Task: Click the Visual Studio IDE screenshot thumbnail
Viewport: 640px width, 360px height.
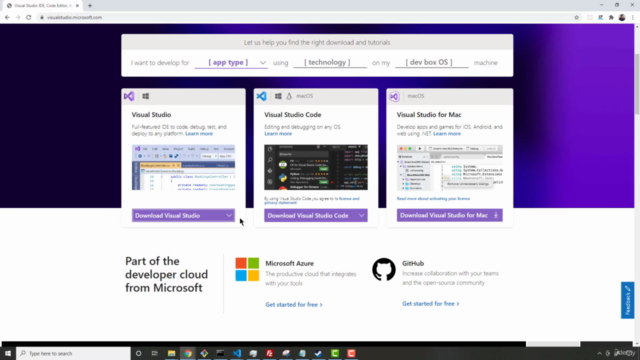Action: (183, 167)
